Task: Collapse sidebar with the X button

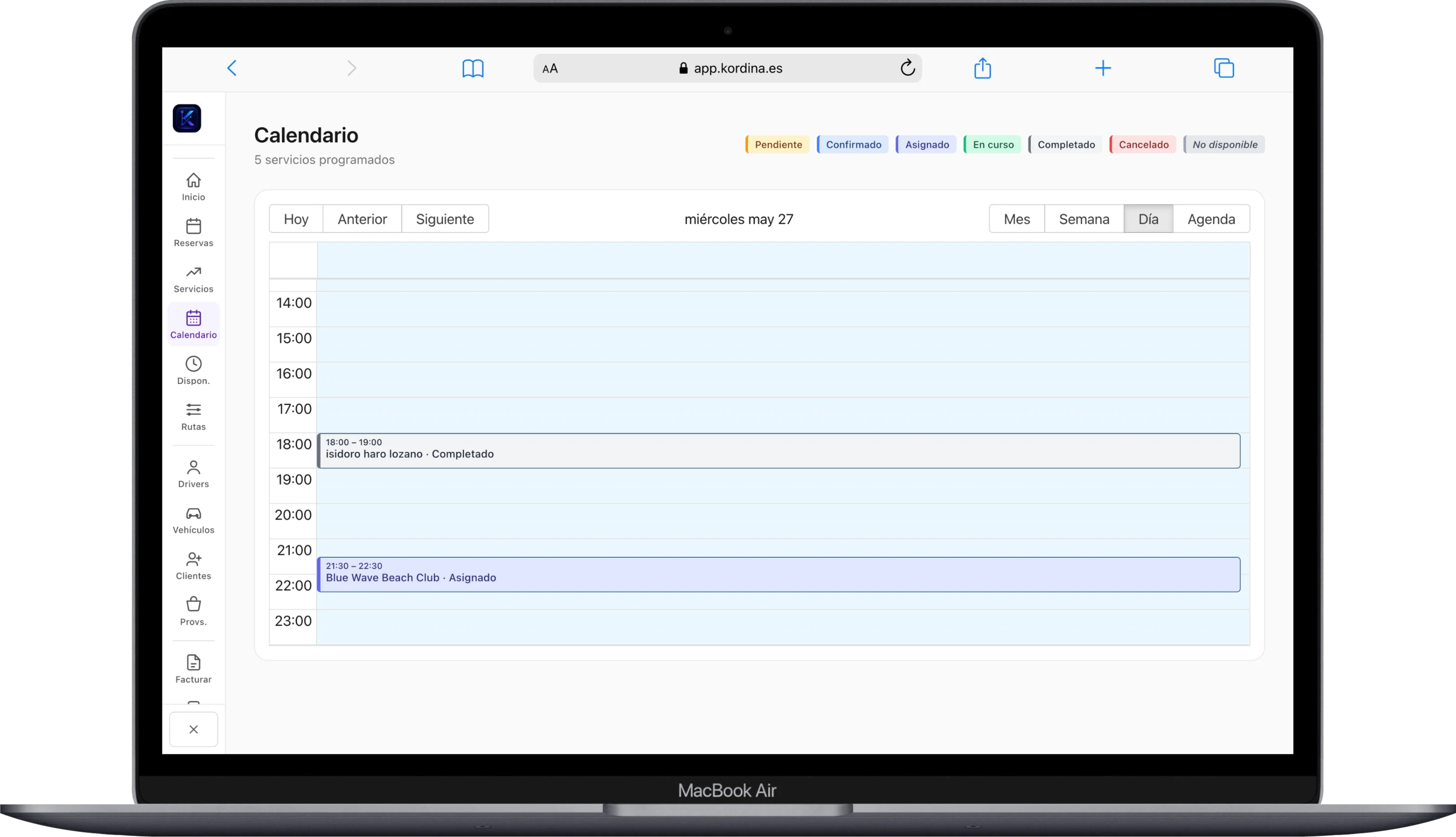Action: (194, 729)
